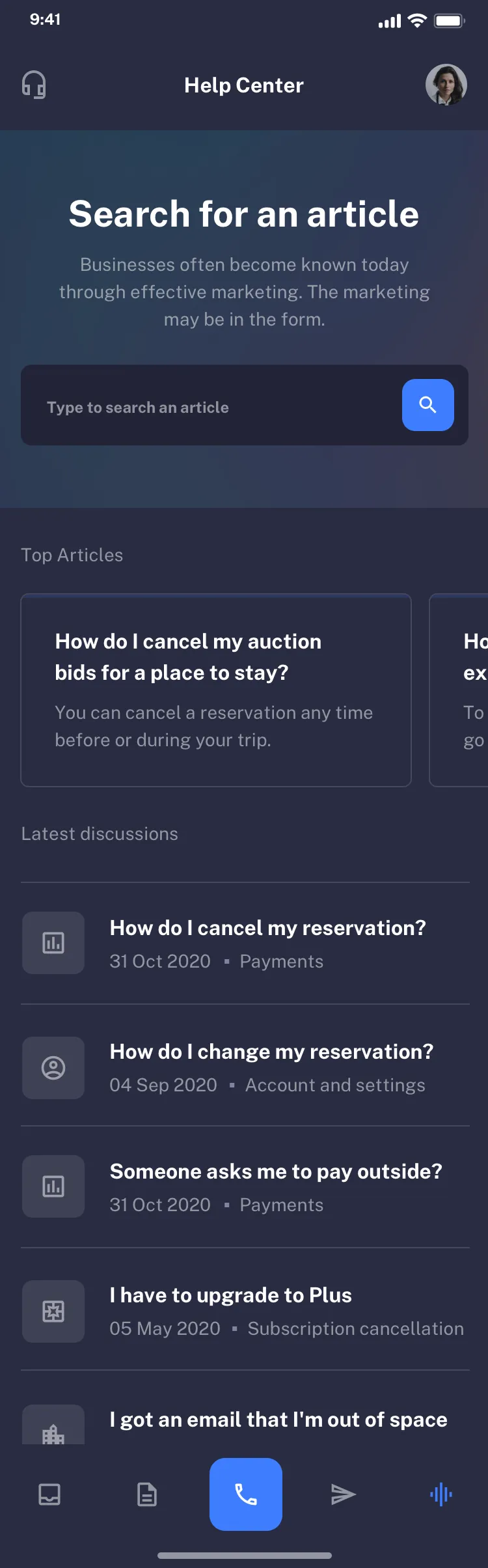Select the highlighted phone call tab
488x1568 pixels.
[x=245, y=1494]
